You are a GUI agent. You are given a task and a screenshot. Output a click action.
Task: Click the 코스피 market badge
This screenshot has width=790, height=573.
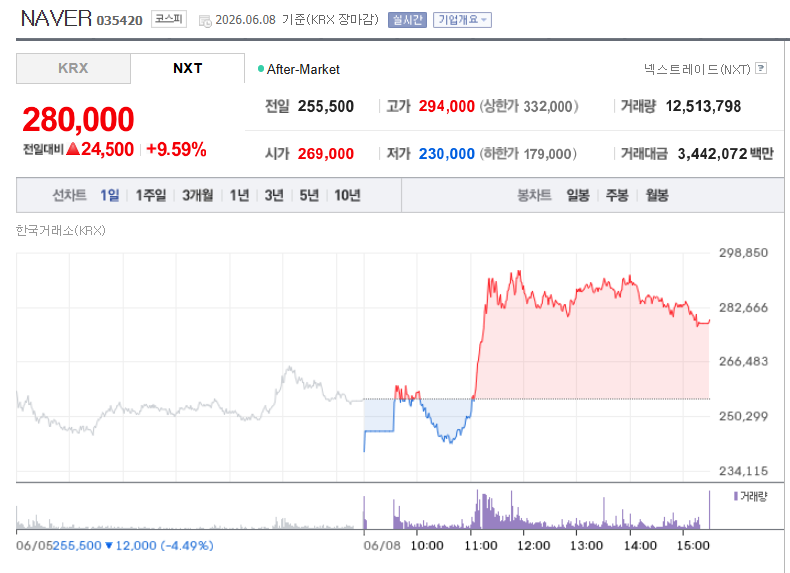tap(169, 19)
